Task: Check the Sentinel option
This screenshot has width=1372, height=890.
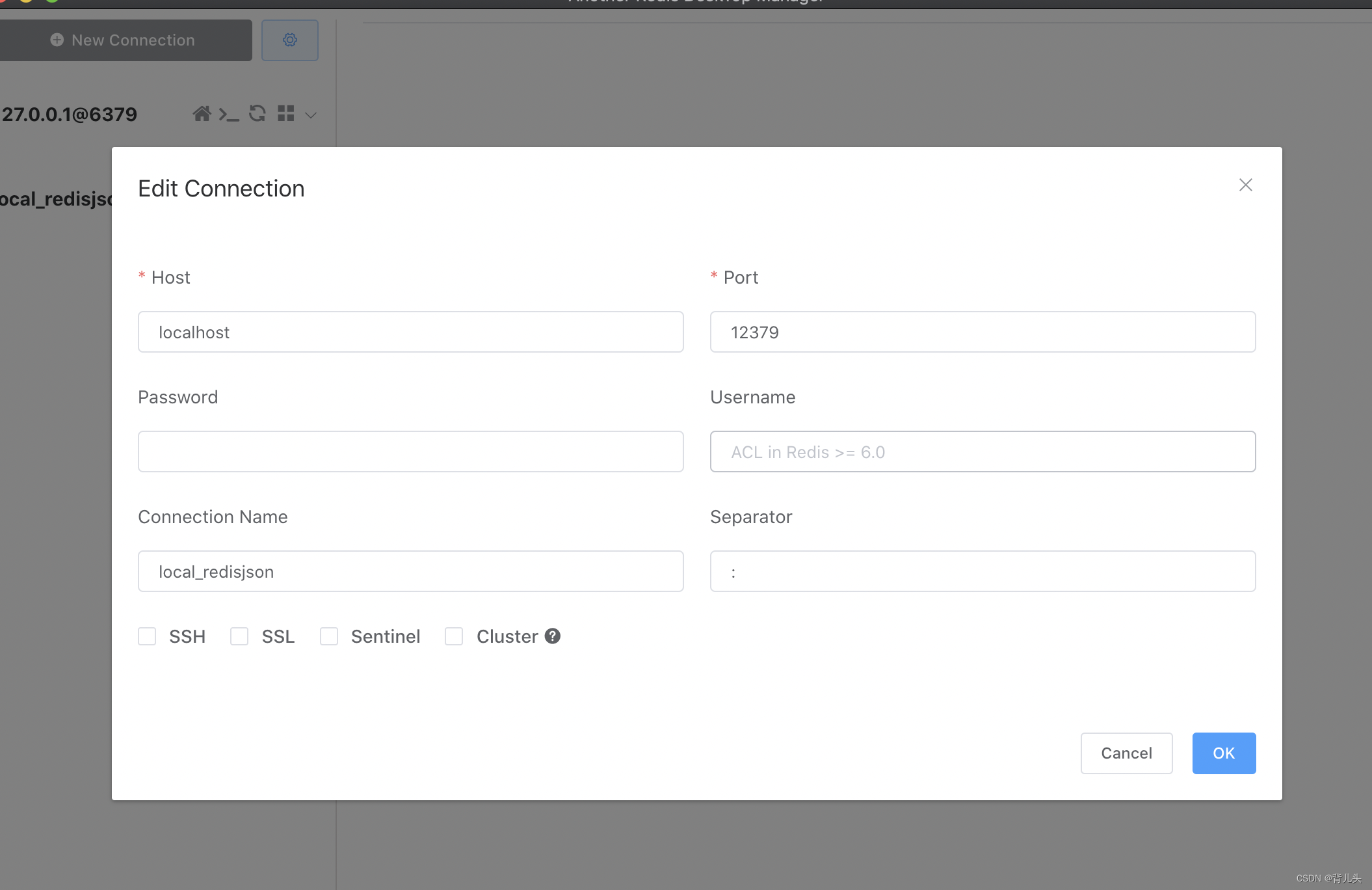Action: [329, 636]
